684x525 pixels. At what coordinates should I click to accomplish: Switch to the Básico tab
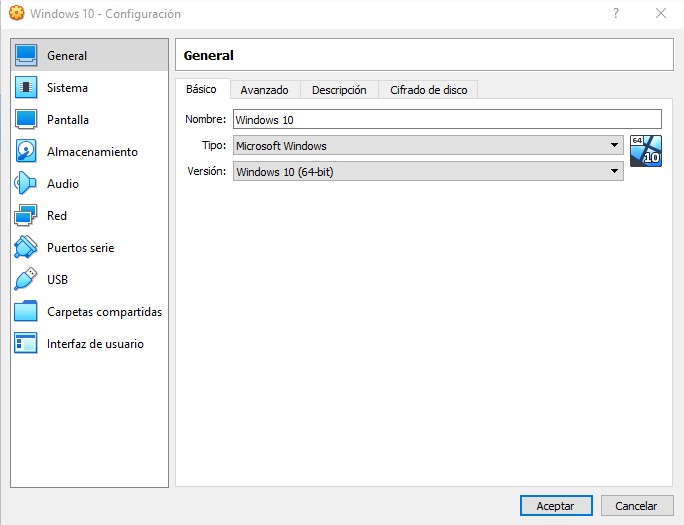pos(202,89)
